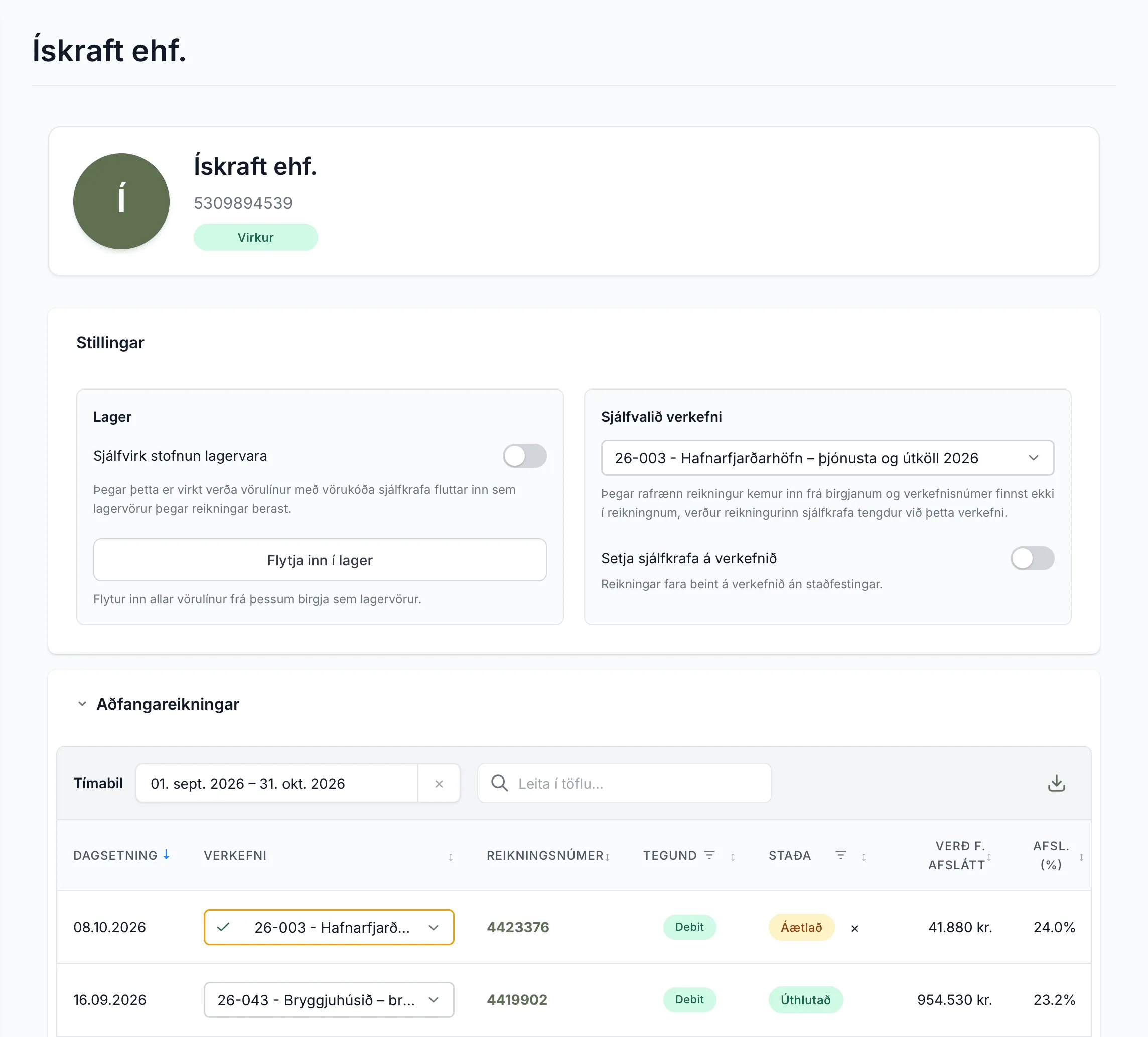Sort the Verð f. afslátt column
The image size is (1148, 1037).
click(x=989, y=856)
